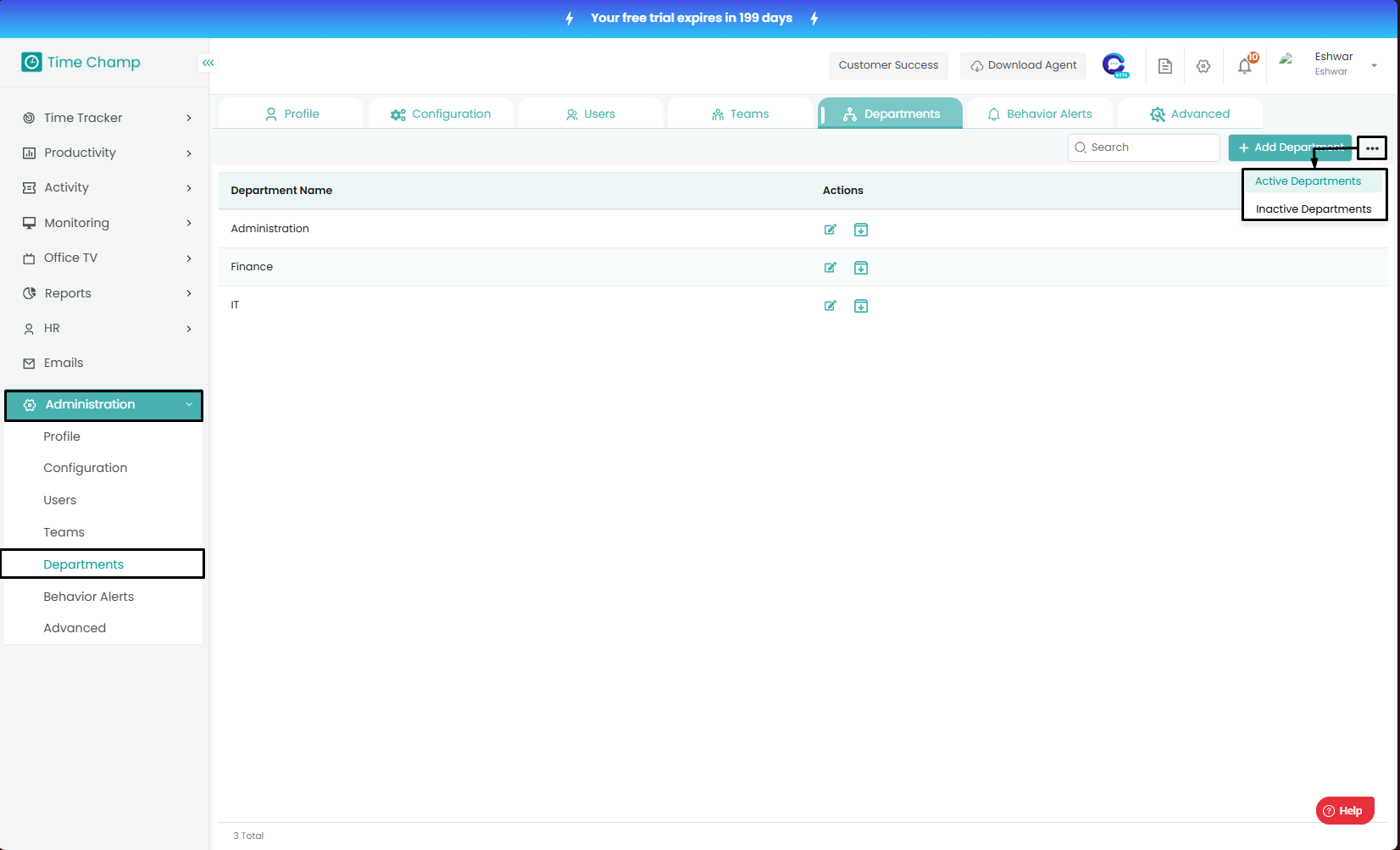Open the notifications bell icon
The image size is (1400, 850).
tap(1244, 66)
